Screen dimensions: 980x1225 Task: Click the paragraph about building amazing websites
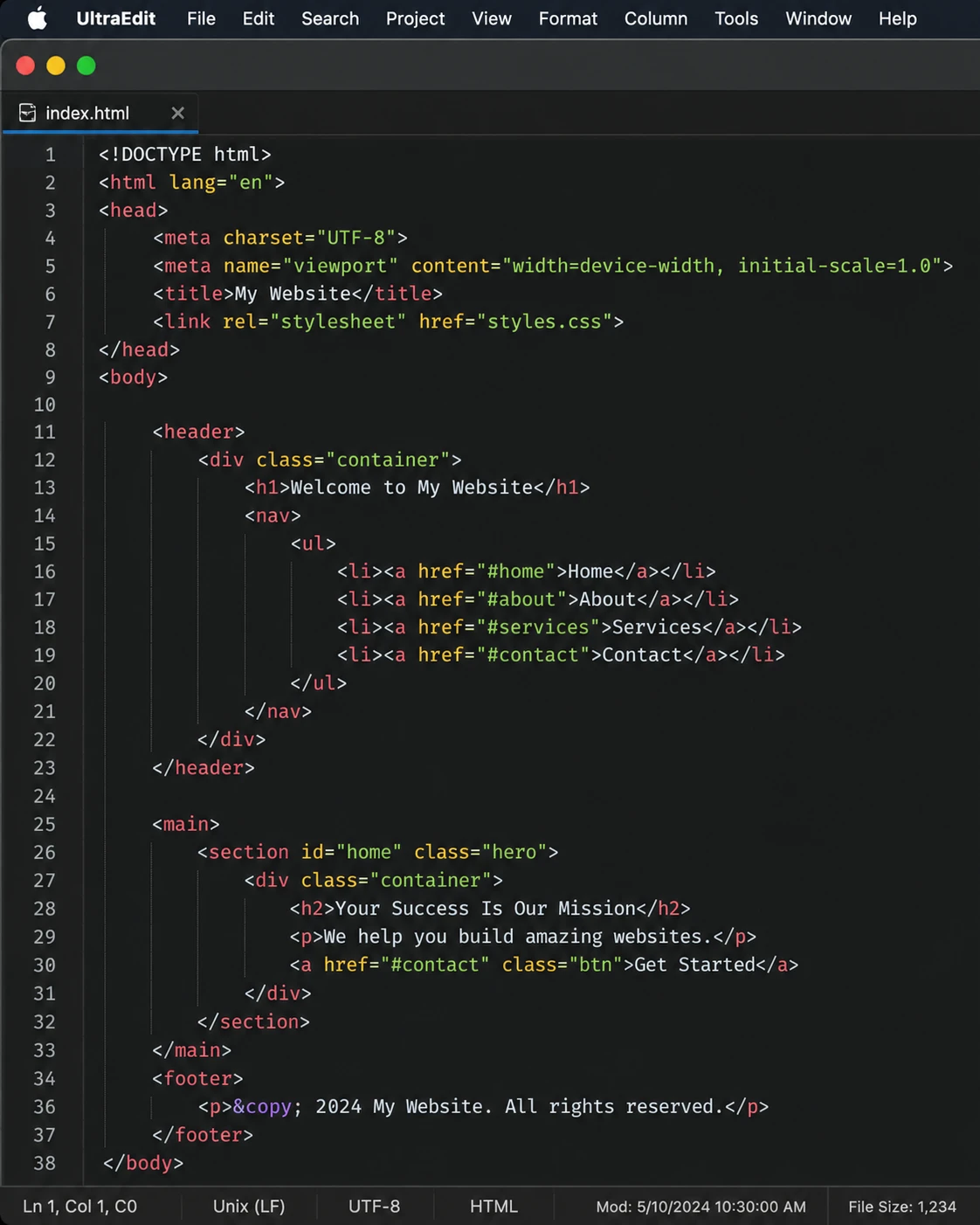(x=523, y=937)
